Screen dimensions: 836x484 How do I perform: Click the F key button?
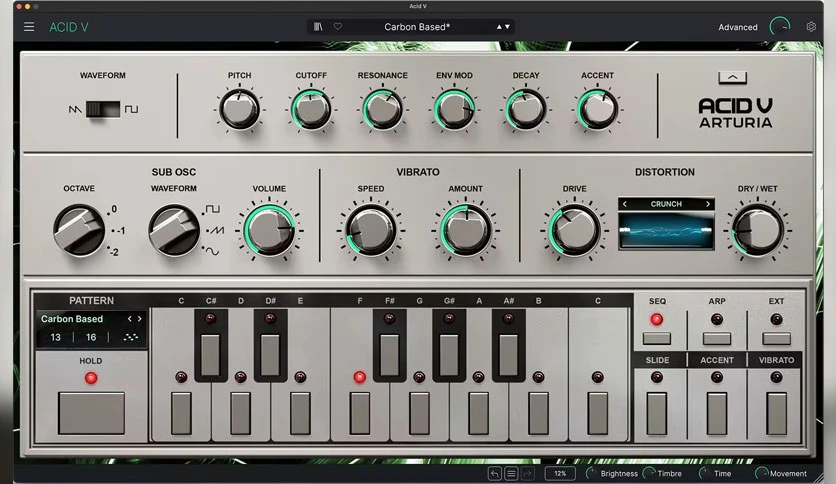tap(360, 414)
